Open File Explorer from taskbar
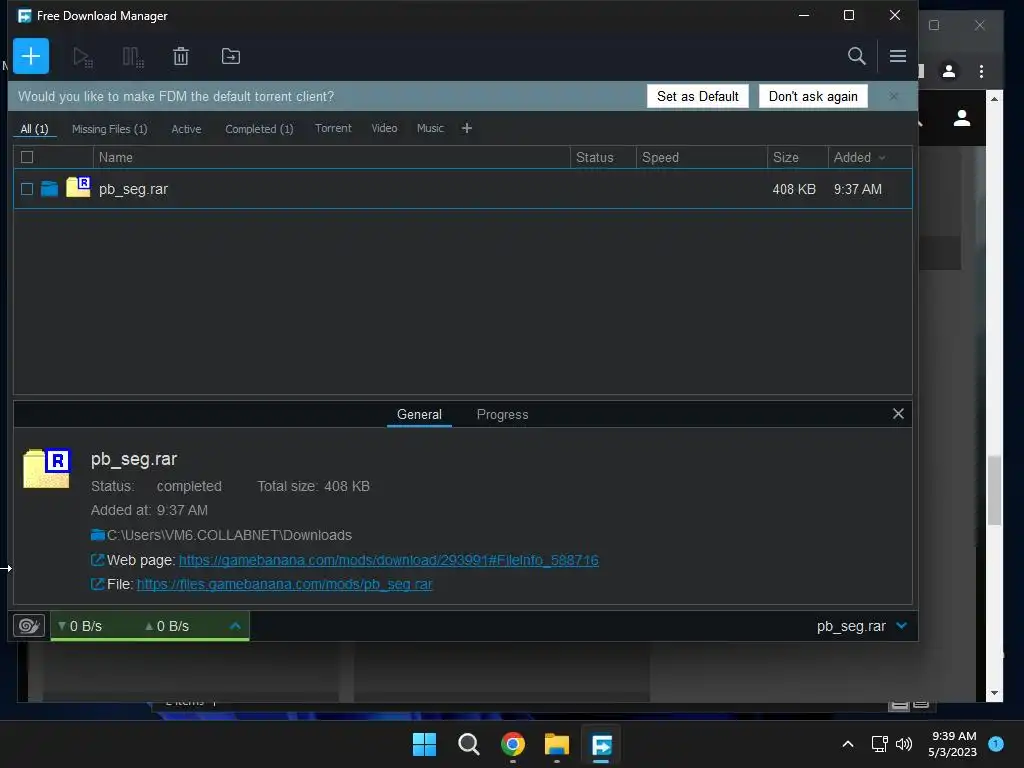The width and height of the screenshot is (1024, 768). (557, 744)
